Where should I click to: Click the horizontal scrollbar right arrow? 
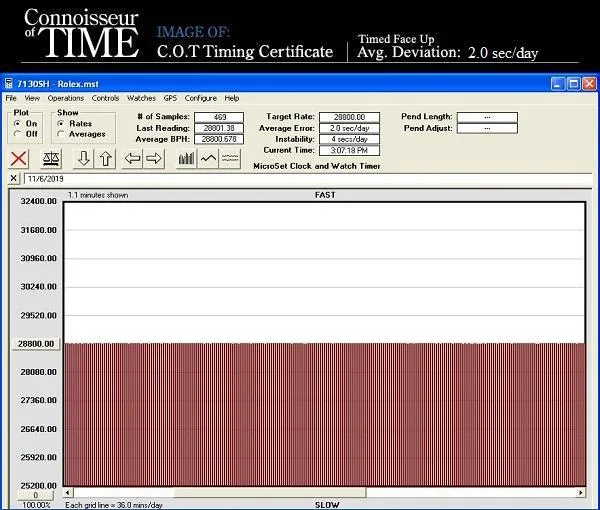tap(581, 493)
